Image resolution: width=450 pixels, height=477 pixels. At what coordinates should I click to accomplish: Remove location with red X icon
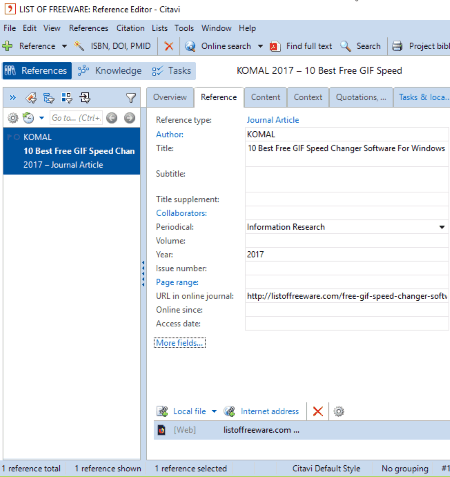pos(318,411)
